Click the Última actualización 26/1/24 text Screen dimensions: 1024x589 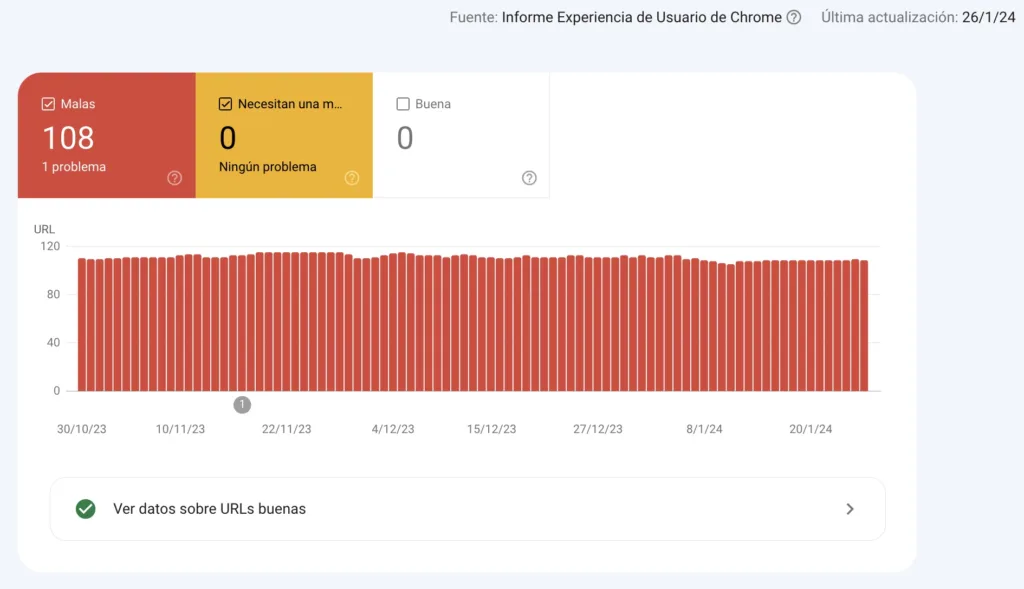click(918, 18)
